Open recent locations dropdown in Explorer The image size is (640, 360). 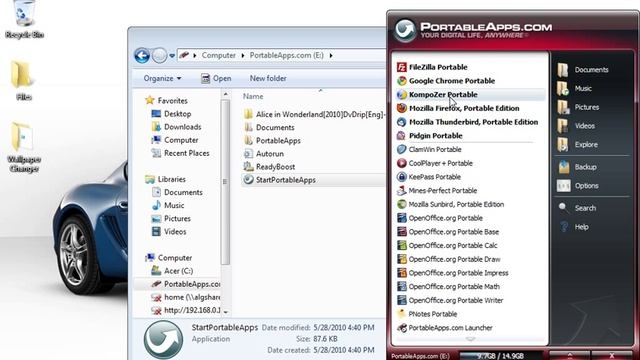tap(172, 56)
